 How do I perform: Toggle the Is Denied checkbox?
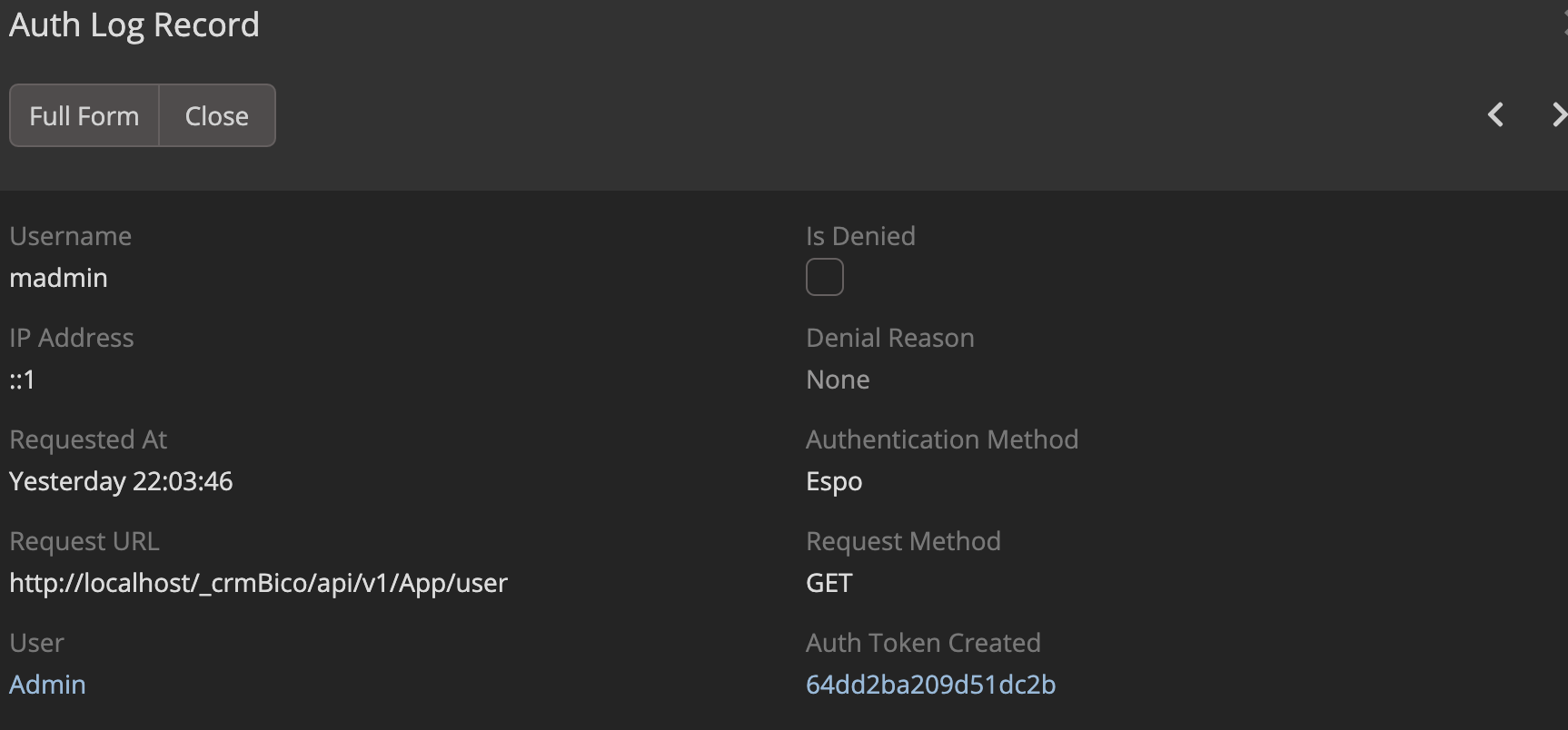pos(824,277)
